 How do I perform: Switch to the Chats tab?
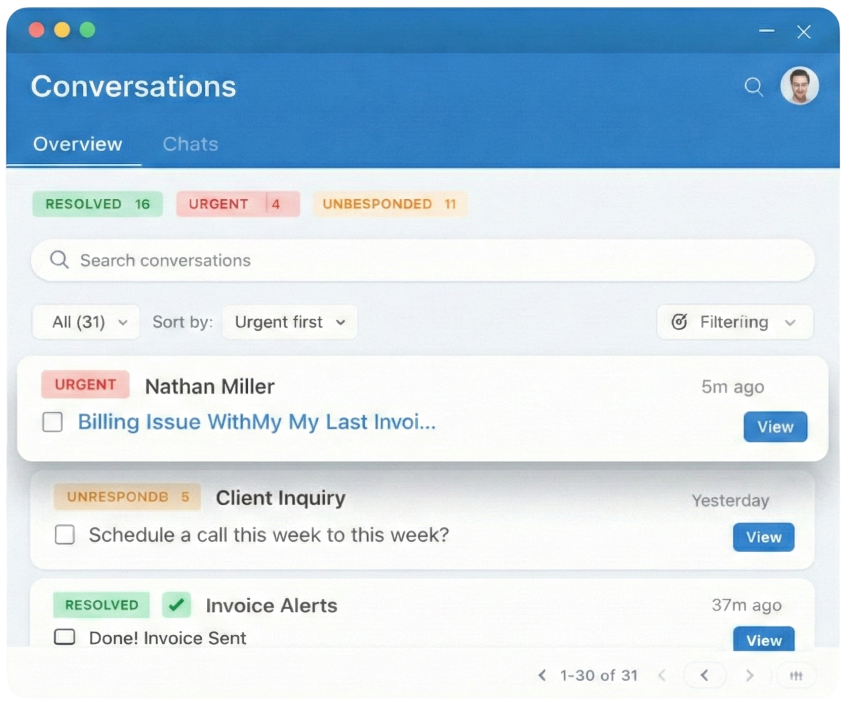[190, 144]
